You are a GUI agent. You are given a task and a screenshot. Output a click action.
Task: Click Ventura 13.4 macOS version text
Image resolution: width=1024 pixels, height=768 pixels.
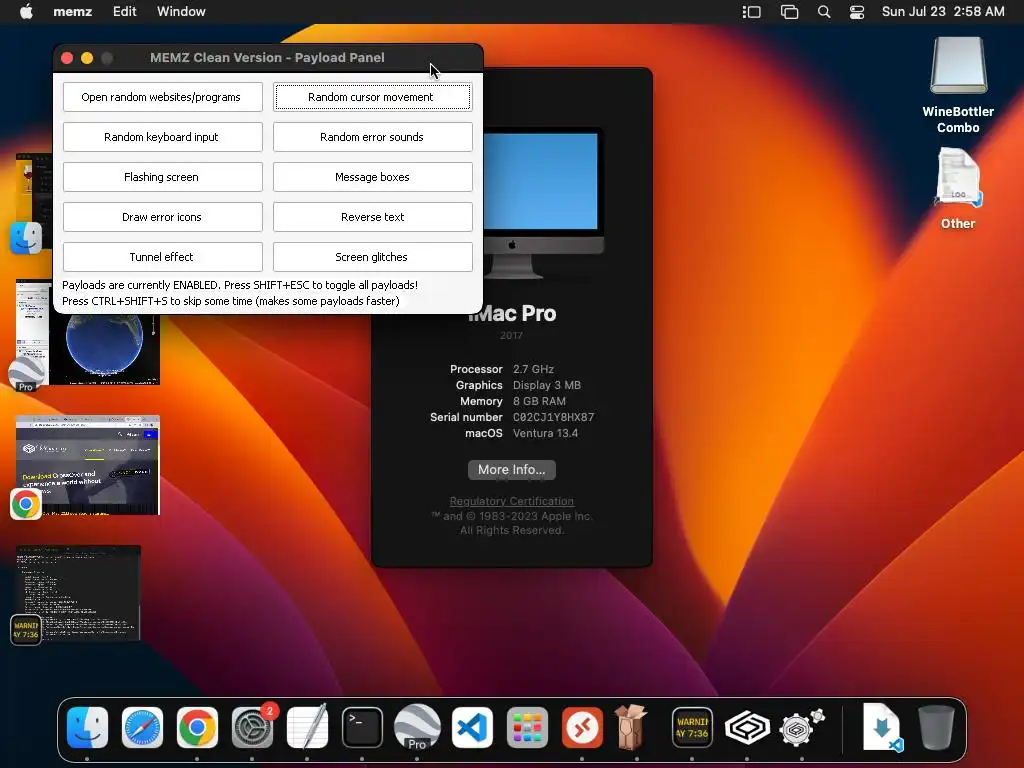(545, 433)
